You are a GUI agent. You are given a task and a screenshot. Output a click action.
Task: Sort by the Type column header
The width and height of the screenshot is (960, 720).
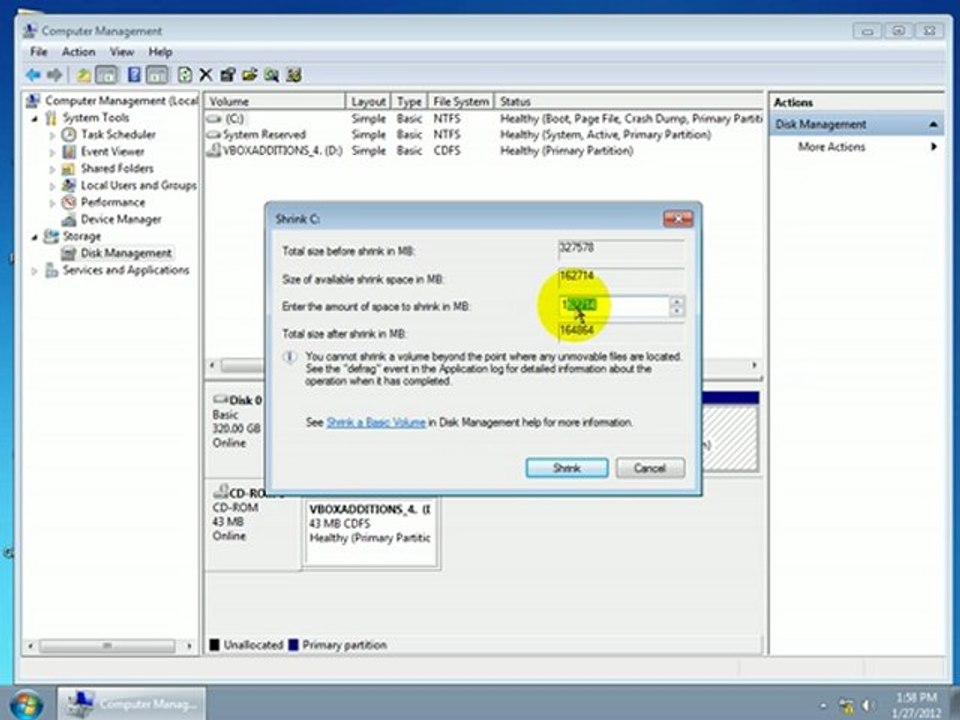pos(409,102)
